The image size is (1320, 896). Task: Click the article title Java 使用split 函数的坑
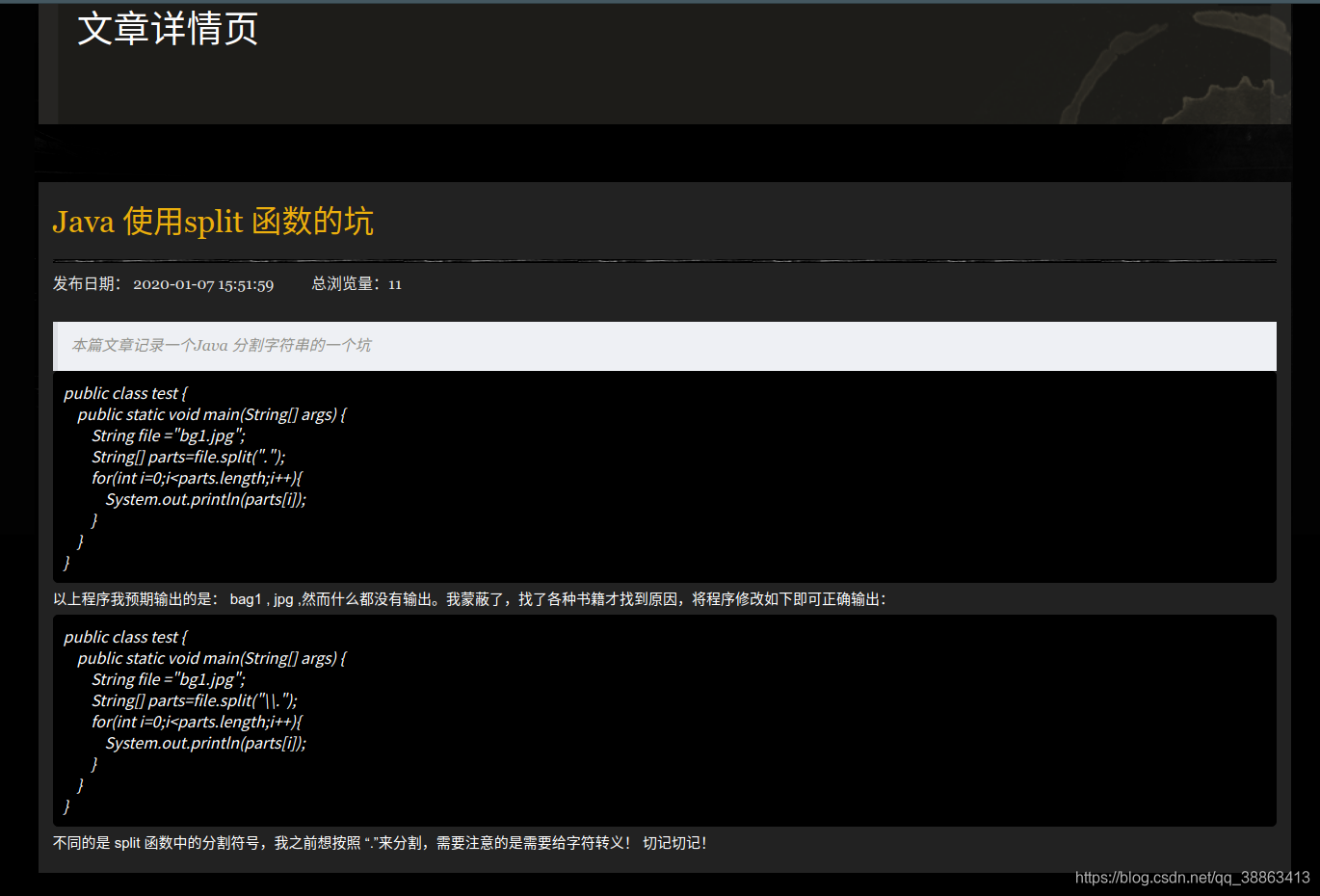point(213,222)
